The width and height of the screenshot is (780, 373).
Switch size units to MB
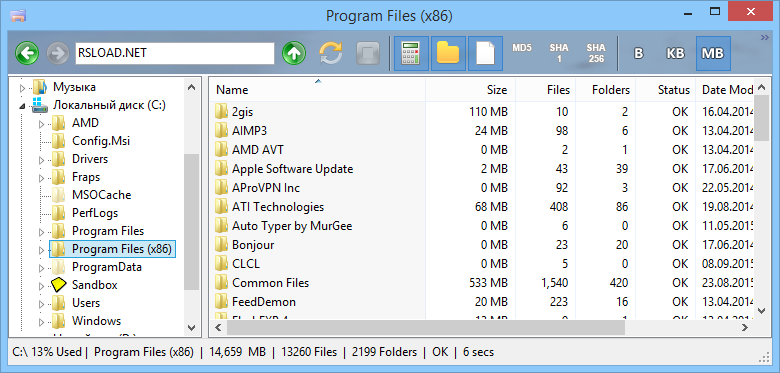click(713, 53)
